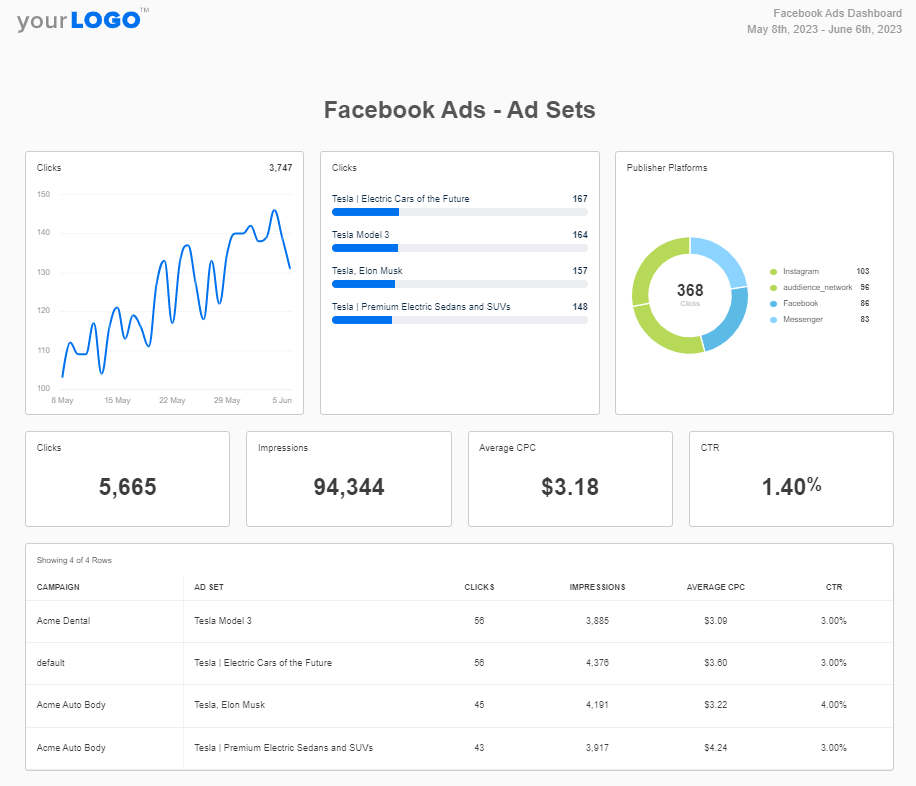The height and width of the screenshot is (786, 916).
Task: Click the 3,747 total in the Clicks chart card
Action: pyautogui.click(x=280, y=168)
